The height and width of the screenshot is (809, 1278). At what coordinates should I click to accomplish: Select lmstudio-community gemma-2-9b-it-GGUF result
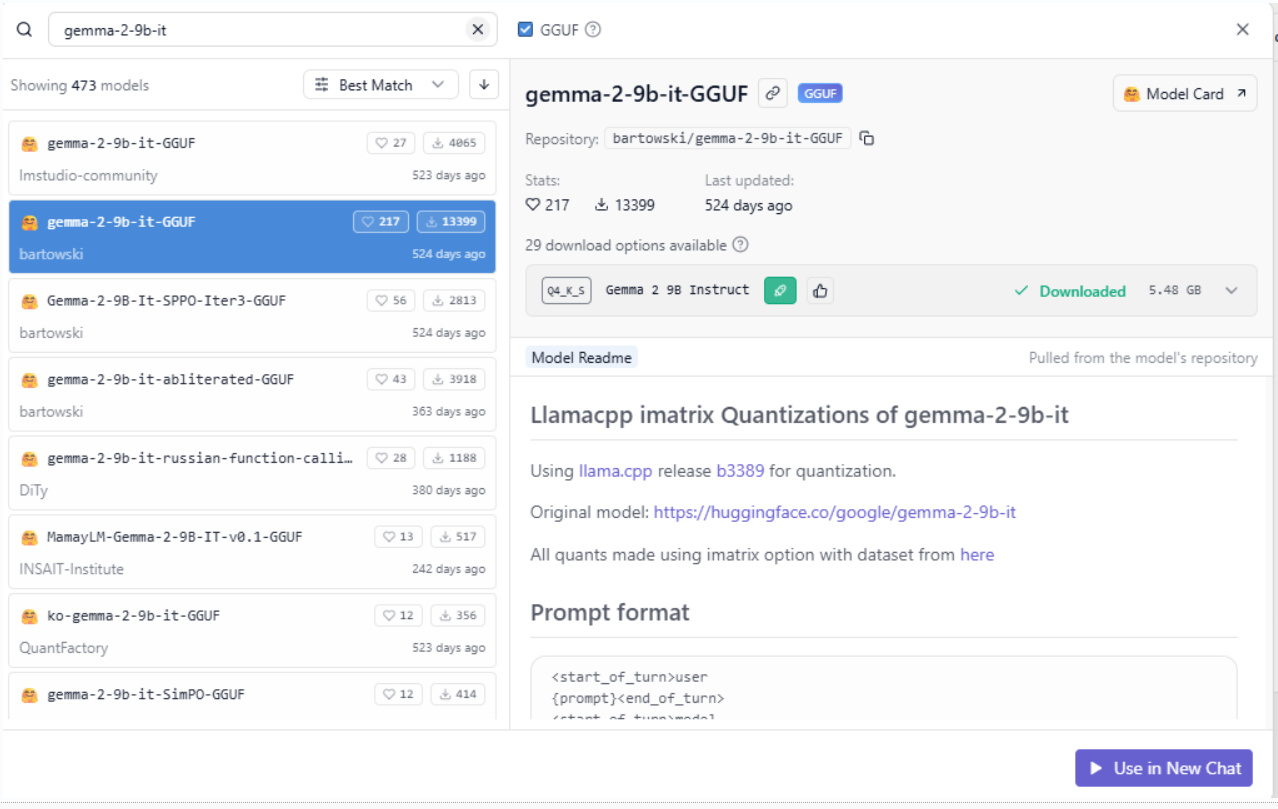(252, 158)
